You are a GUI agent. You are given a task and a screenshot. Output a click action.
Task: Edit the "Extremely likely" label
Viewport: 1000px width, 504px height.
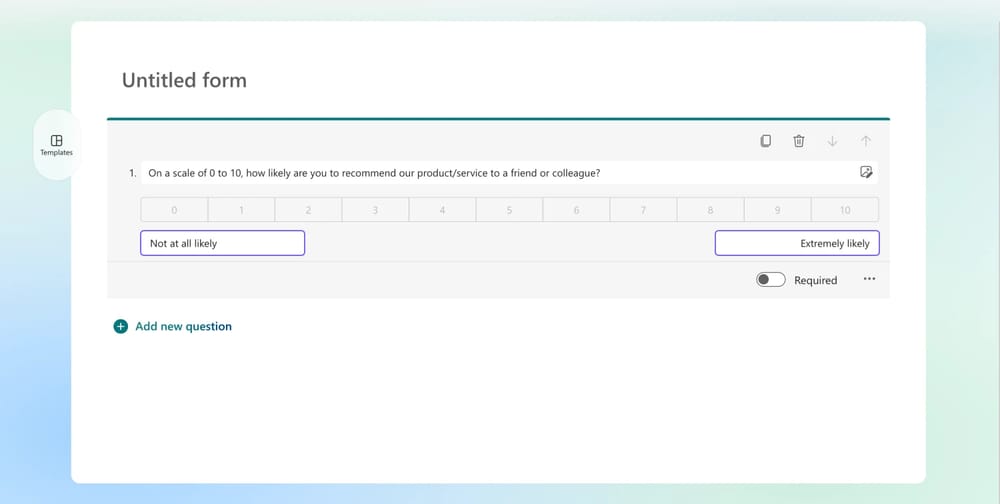pos(797,243)
